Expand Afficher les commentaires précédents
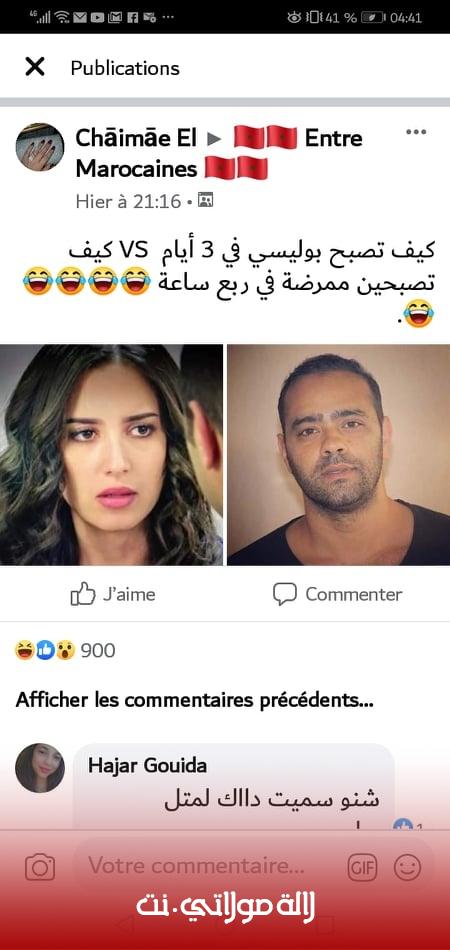 (194, 700)
